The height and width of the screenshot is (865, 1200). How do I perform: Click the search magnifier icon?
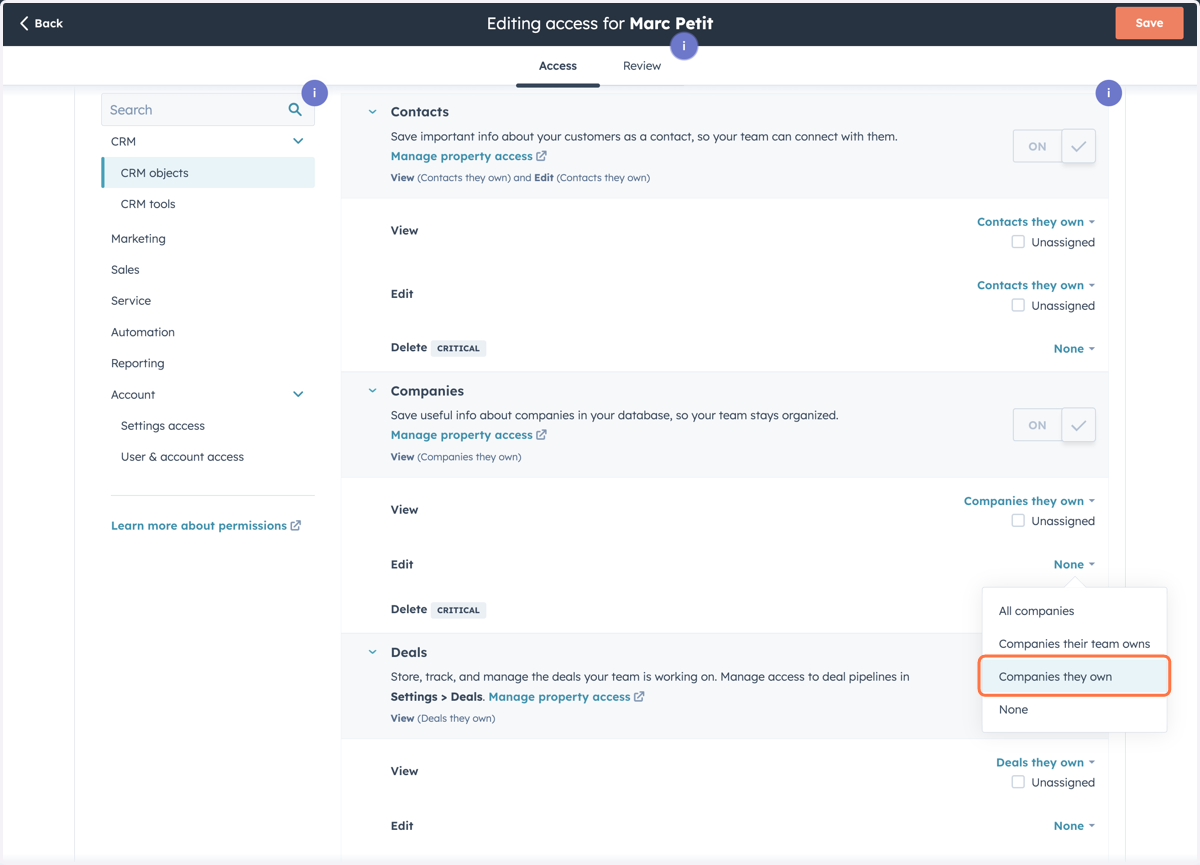point(295,110)
